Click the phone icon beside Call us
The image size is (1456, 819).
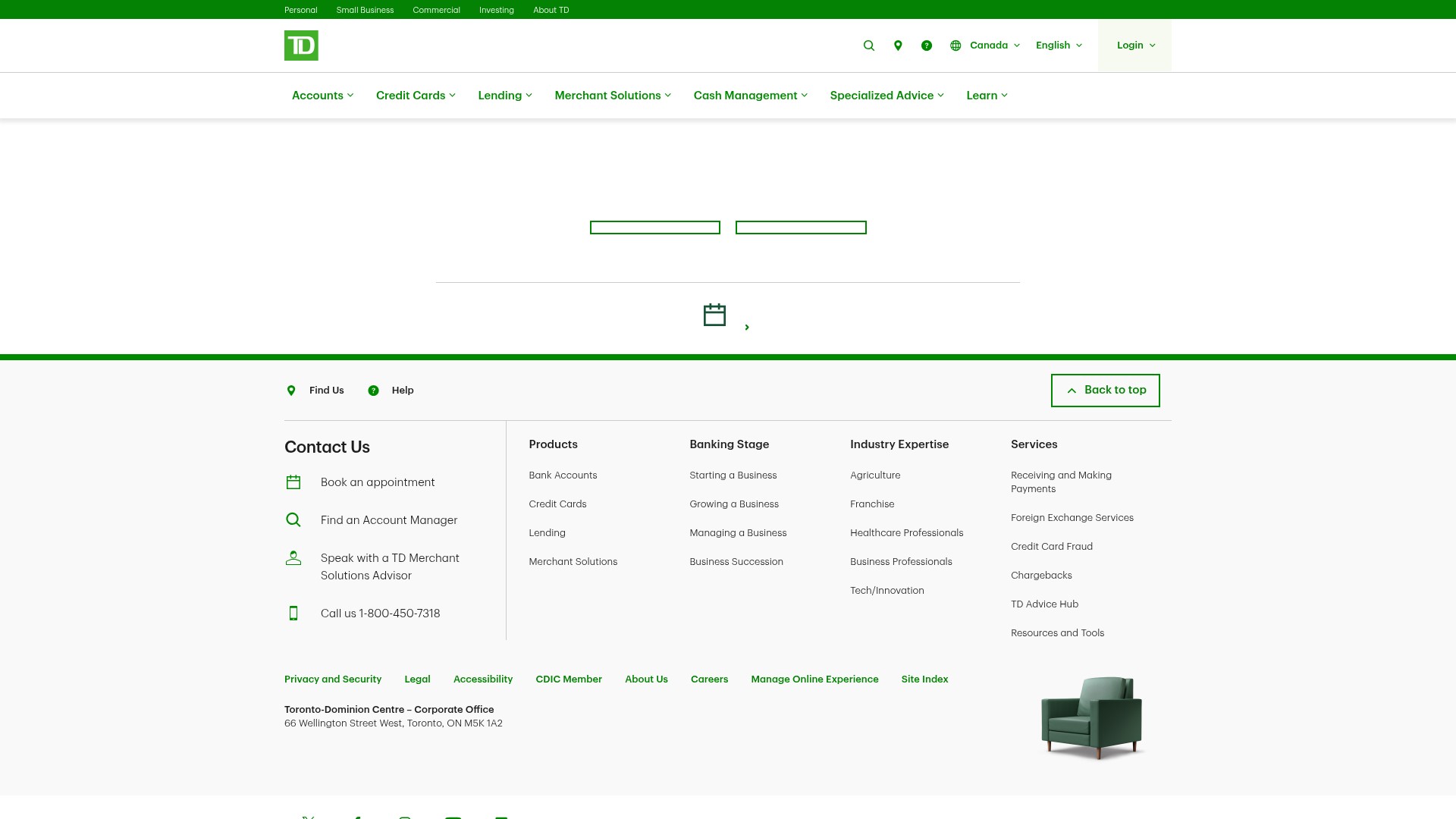tap(293, 613)
